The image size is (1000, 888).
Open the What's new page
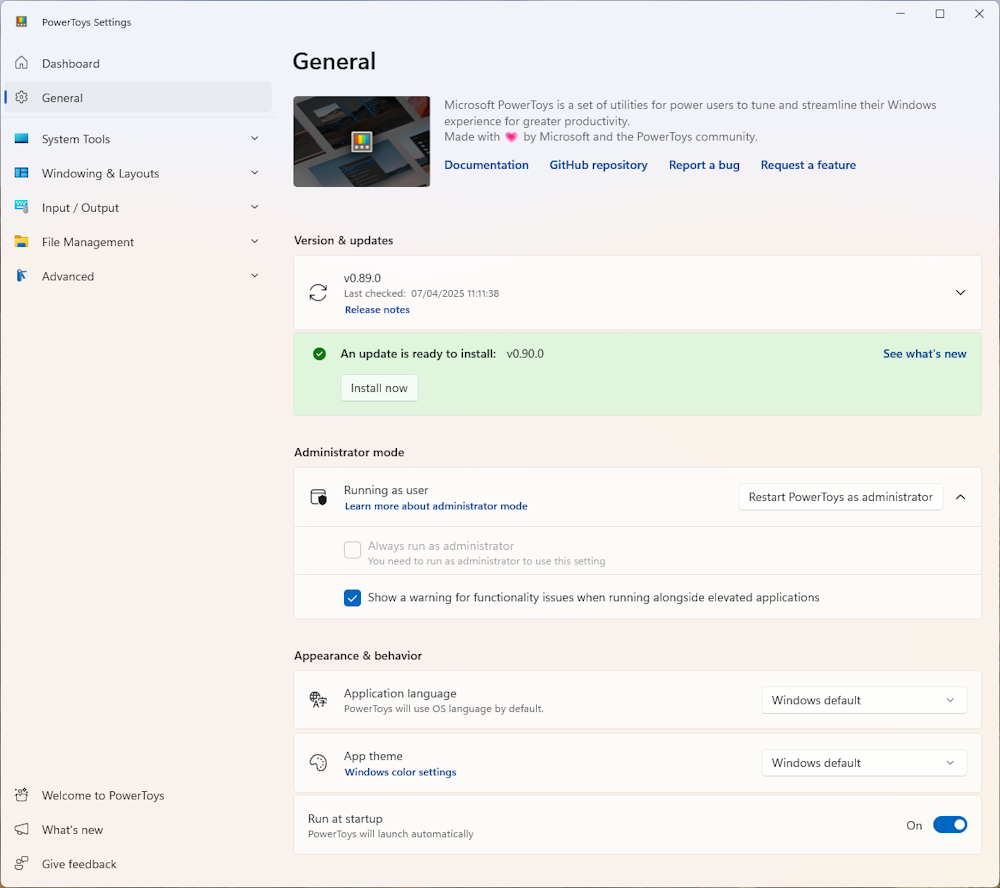pyautogui.click(x=138, y=830)
